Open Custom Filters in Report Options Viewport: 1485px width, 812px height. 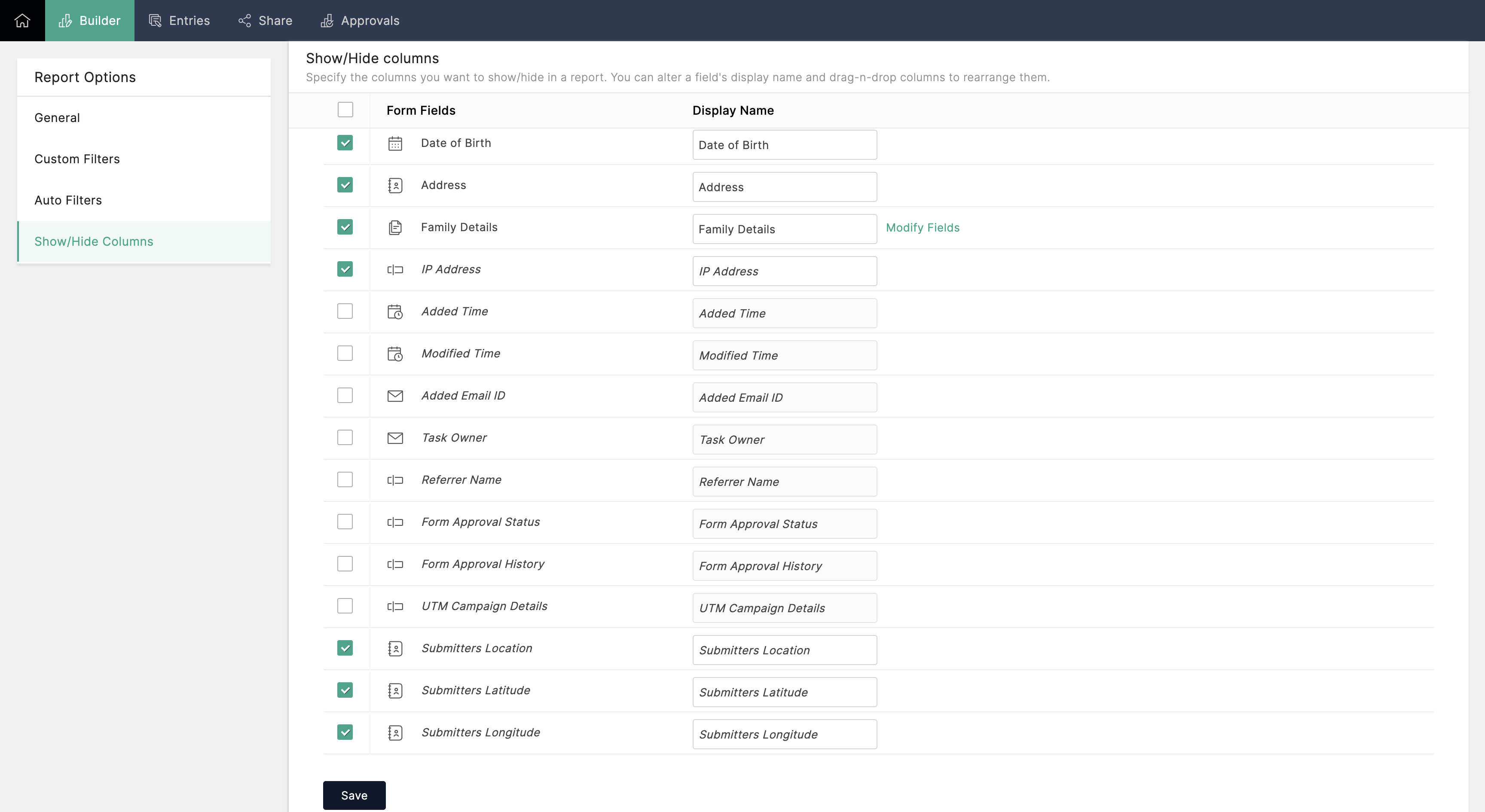77,159
